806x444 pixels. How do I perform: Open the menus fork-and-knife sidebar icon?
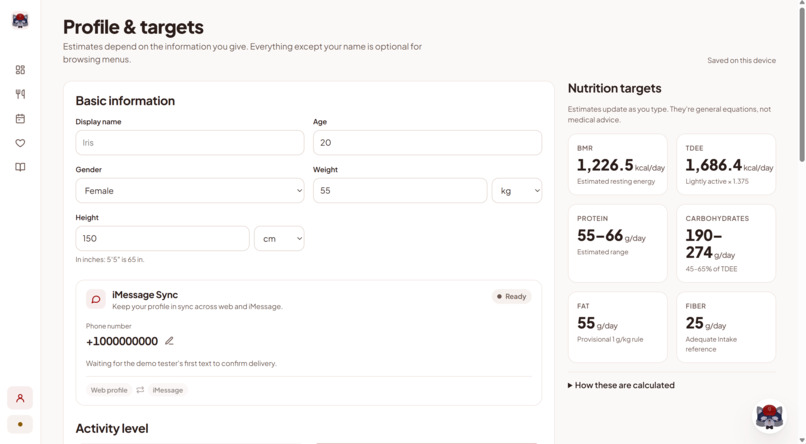pos(20,94)
